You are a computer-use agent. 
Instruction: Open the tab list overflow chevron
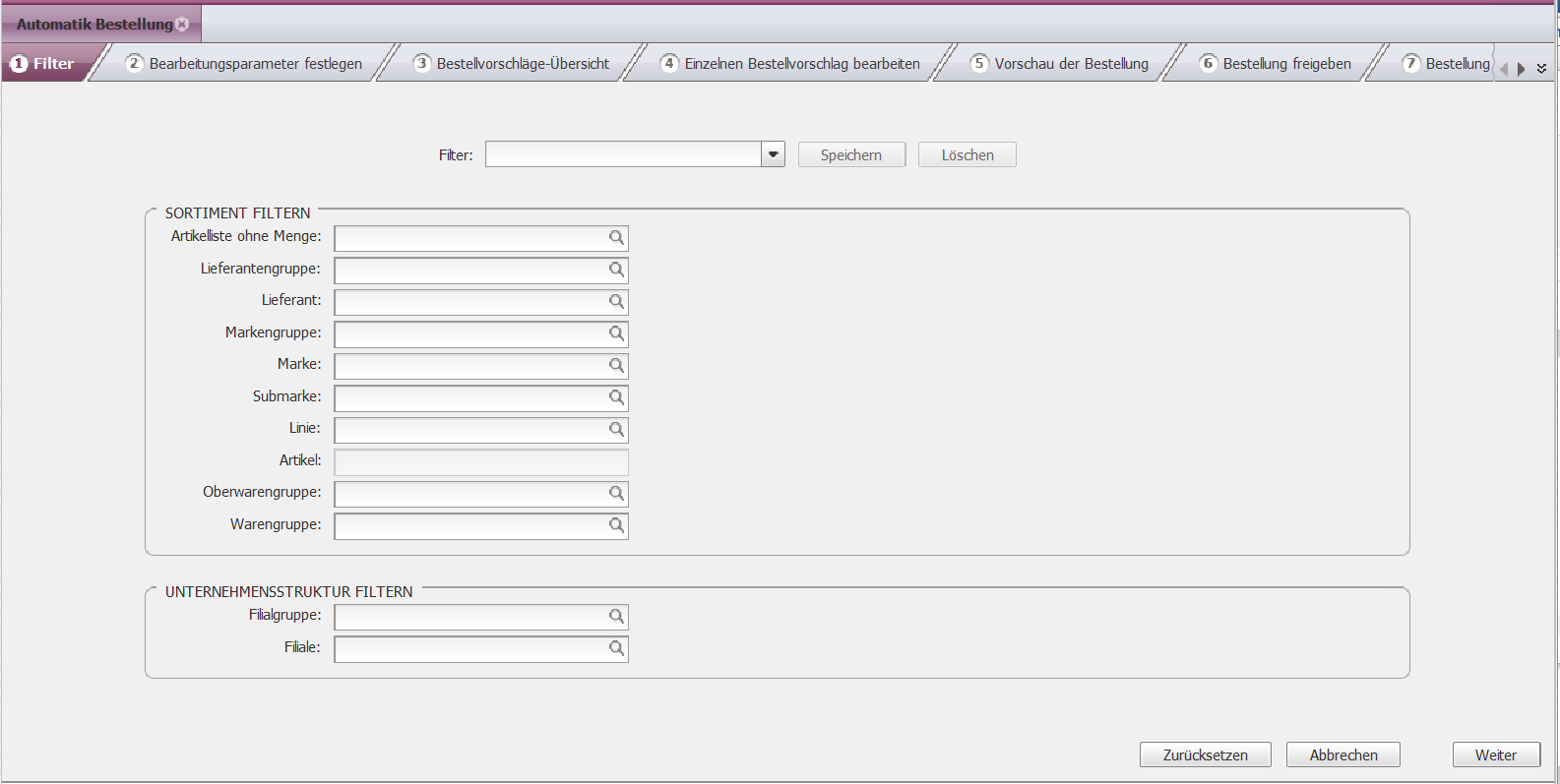[x=1541, y=69]
